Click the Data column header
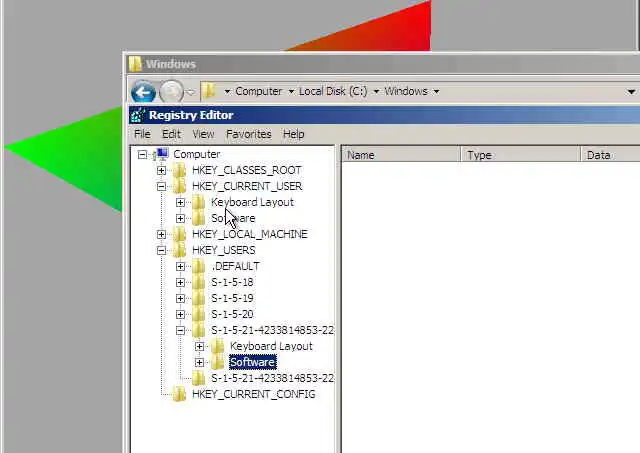 pos(611,155)
